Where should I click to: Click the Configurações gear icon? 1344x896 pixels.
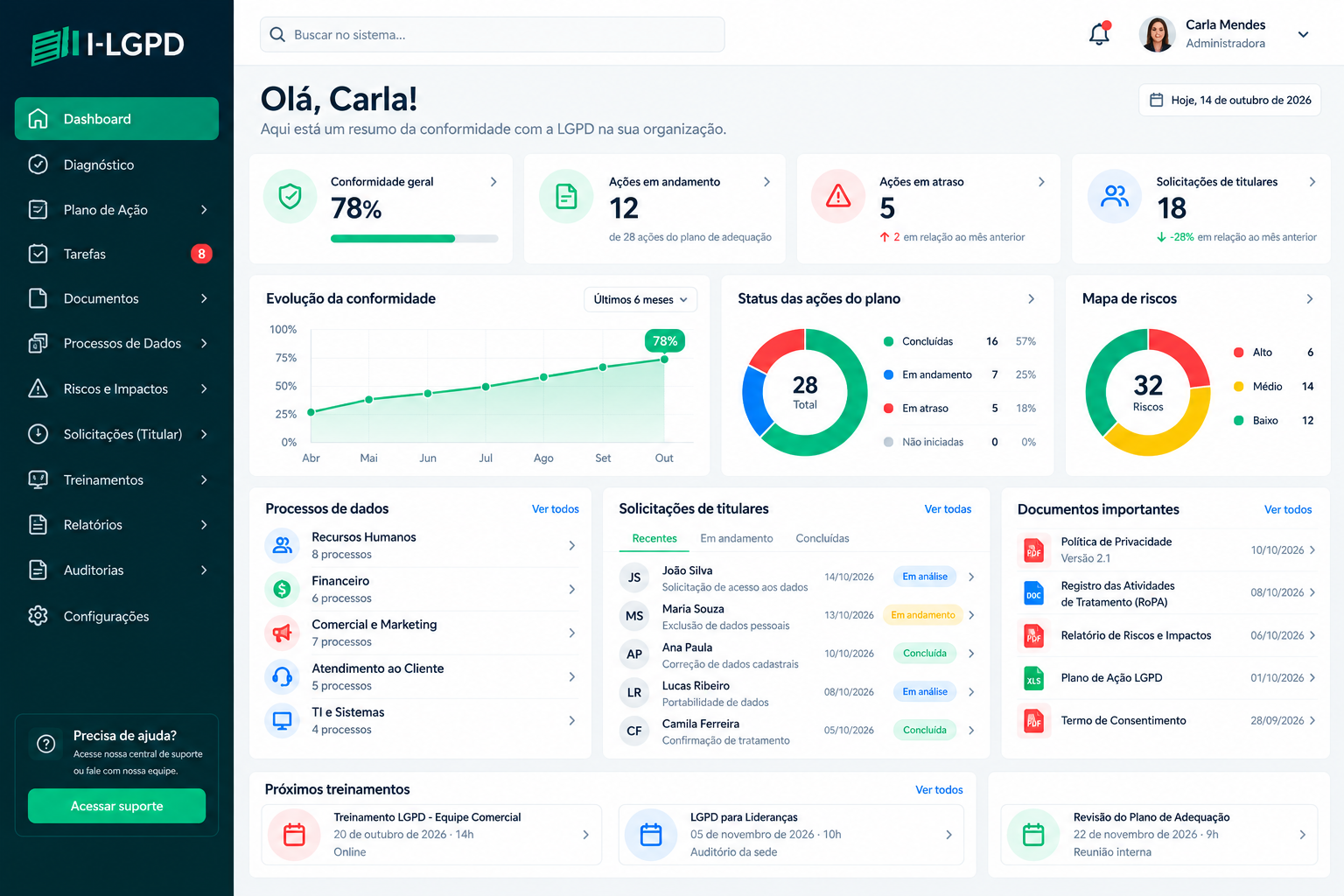(x=38, y=616)
